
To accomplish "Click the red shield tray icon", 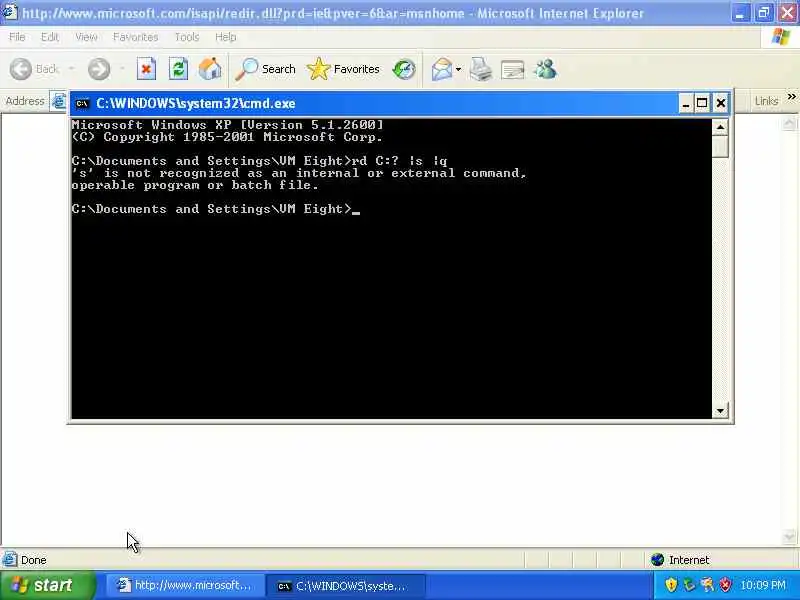I will pos(725,585).
